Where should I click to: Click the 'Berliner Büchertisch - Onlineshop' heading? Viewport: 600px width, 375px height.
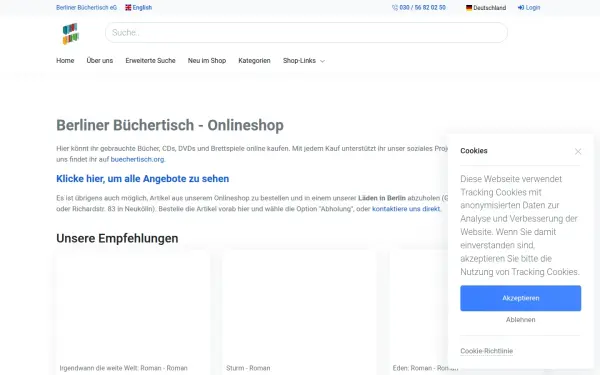tap(170, 125)
